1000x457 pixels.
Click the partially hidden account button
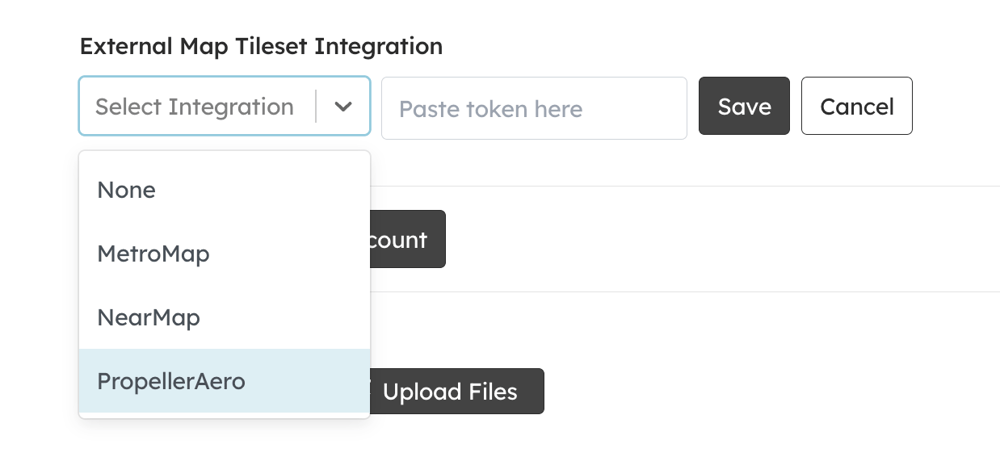click(x=408, y=239)
